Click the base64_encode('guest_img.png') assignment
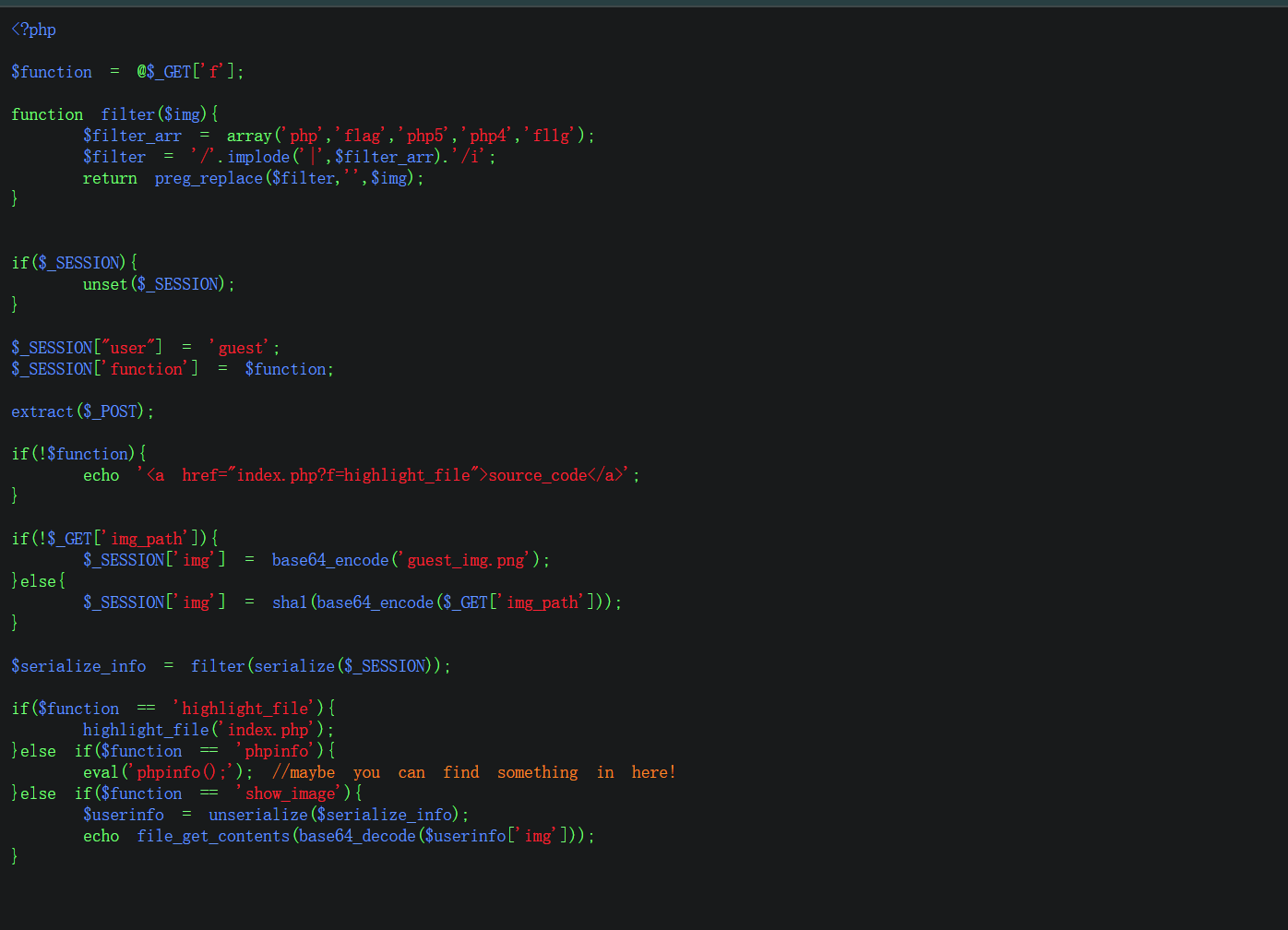The height and width of the screenshot is (930, 1288). 316,560
